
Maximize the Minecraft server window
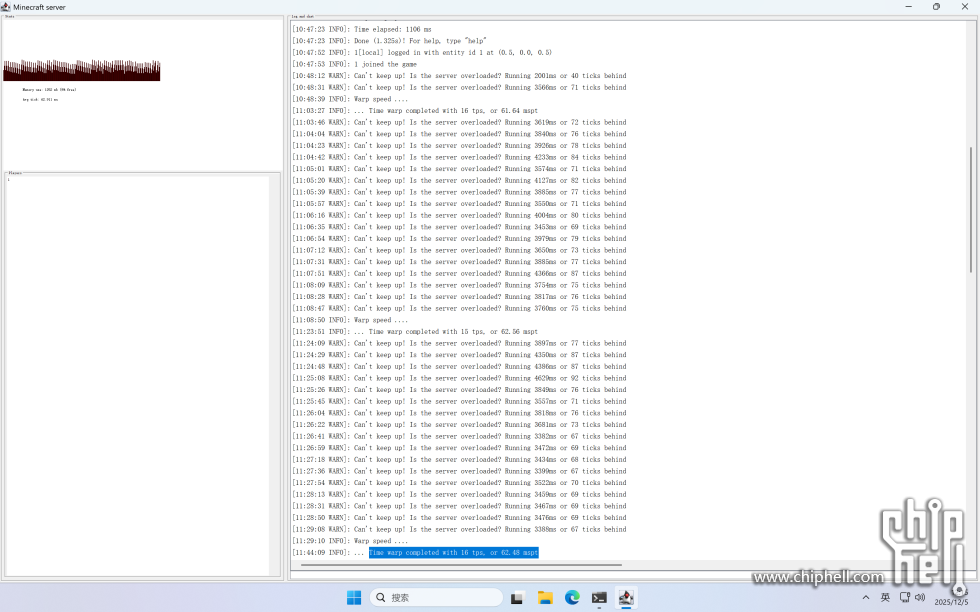pyautogui.click(x=936, y=6)
